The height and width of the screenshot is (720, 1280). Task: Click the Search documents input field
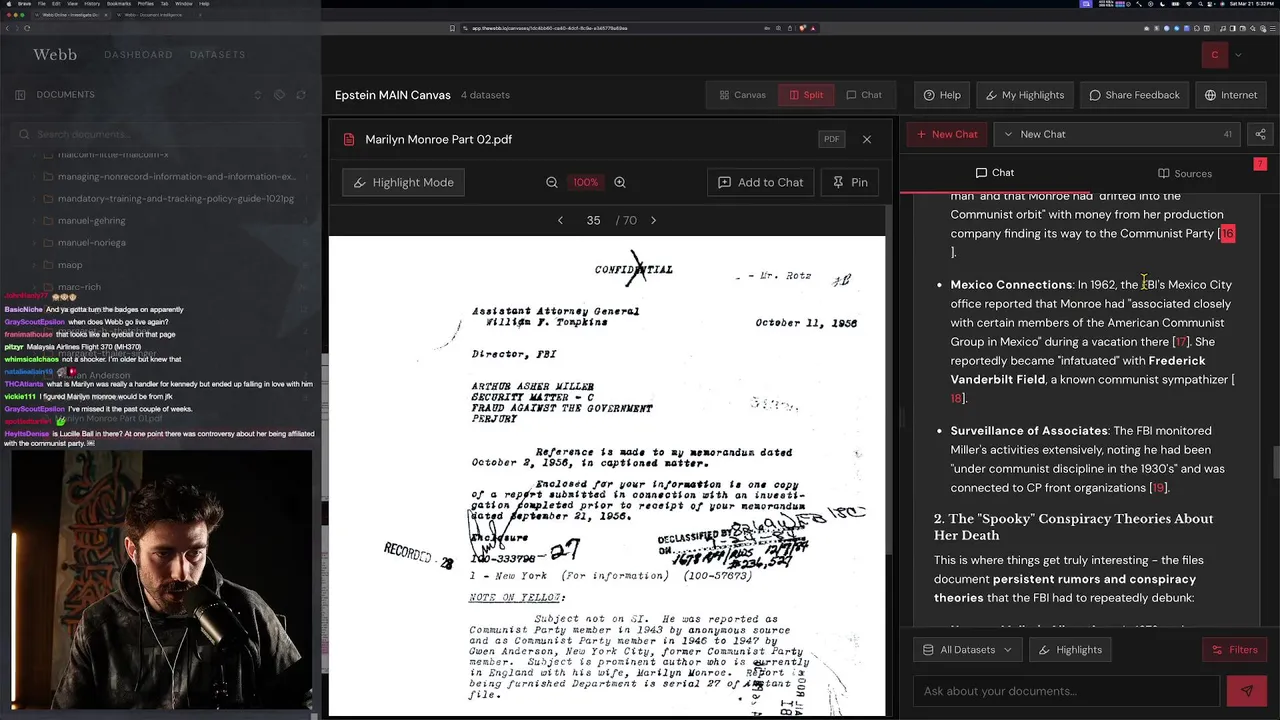pyautogui.click(x=160, y=134)
